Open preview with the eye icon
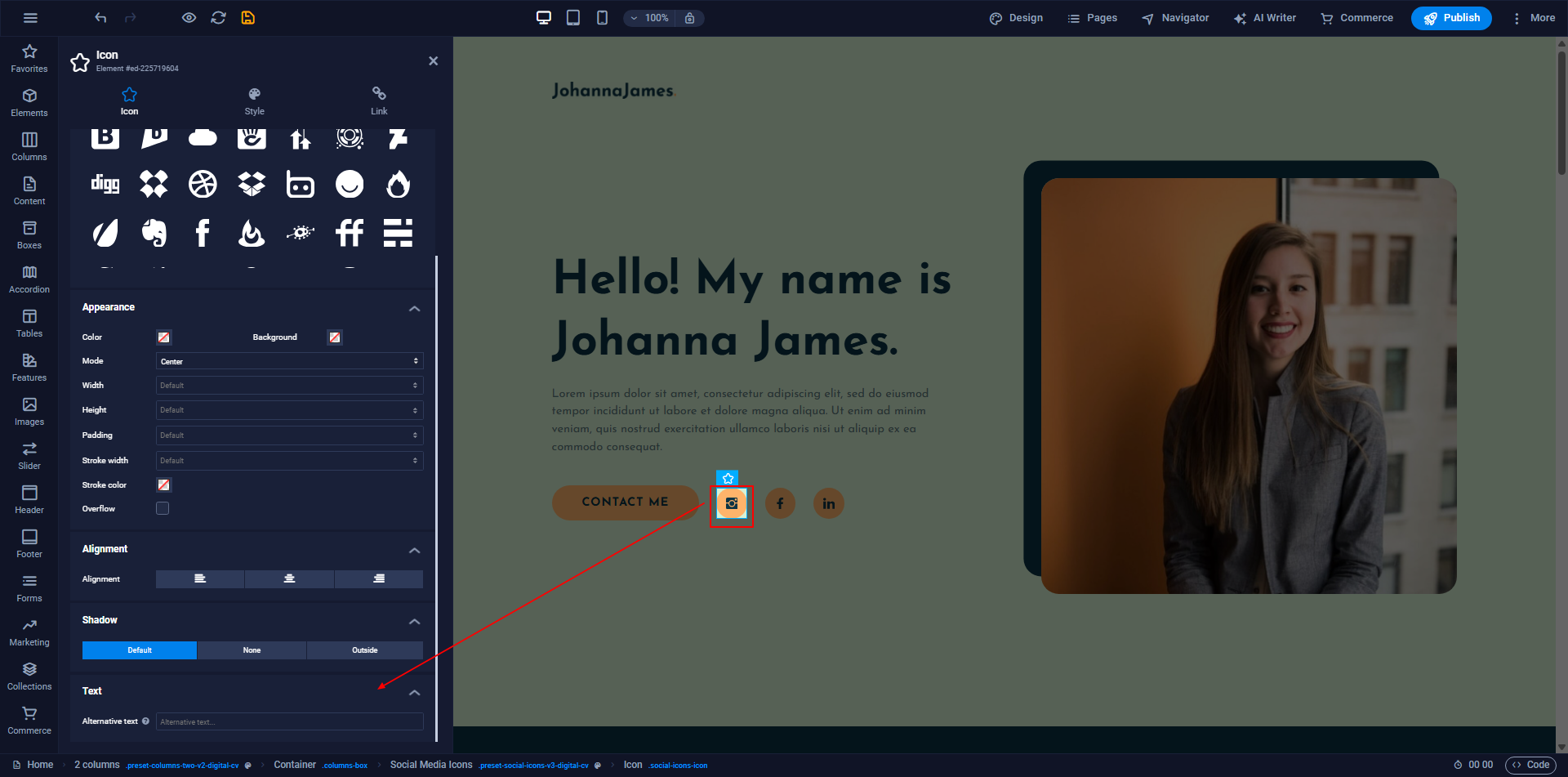The width and height of the screenshot is (1568, 777). 189,18
